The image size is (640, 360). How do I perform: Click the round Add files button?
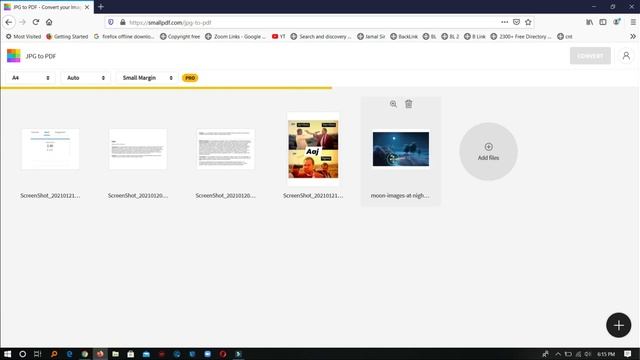[x=488, y=151]
